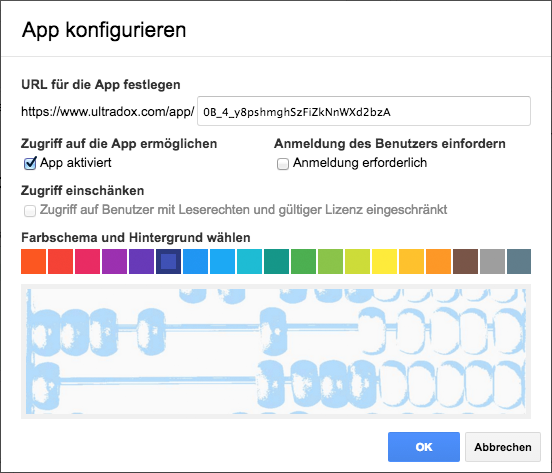Toggle the Zugriff auf Benutzer mit Leserechten checkbox
The width and height of the screenshot is (552, 473).
point(30,211)
